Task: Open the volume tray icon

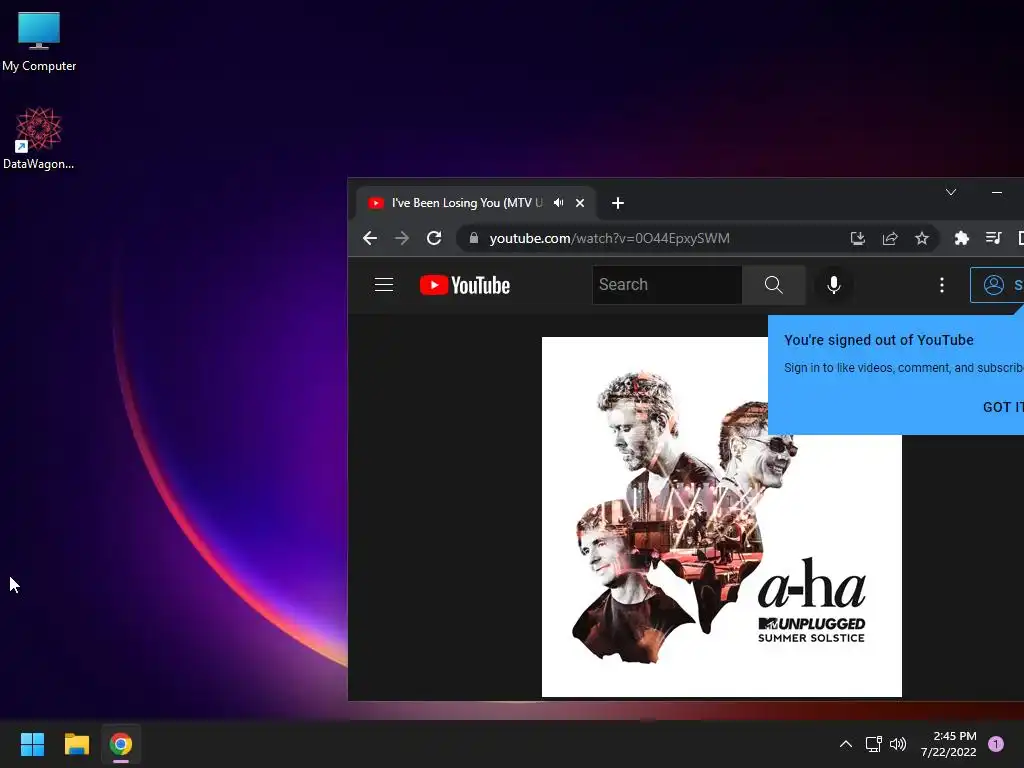Action: pyautogui.click(x=898, y=744)
